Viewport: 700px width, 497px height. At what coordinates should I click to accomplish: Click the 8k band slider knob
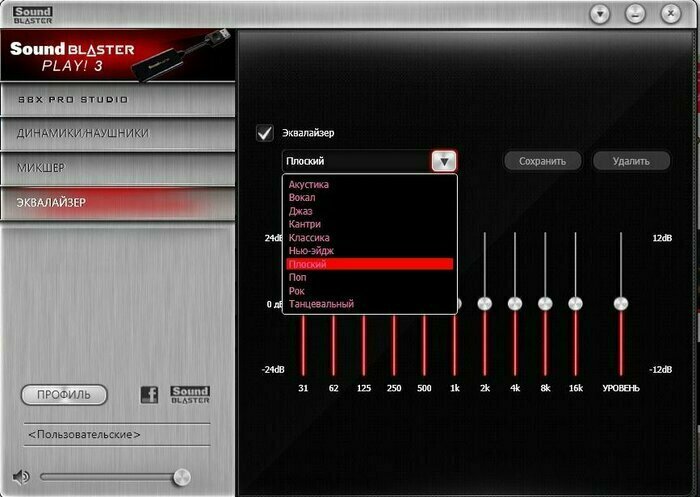pos(545,304)
